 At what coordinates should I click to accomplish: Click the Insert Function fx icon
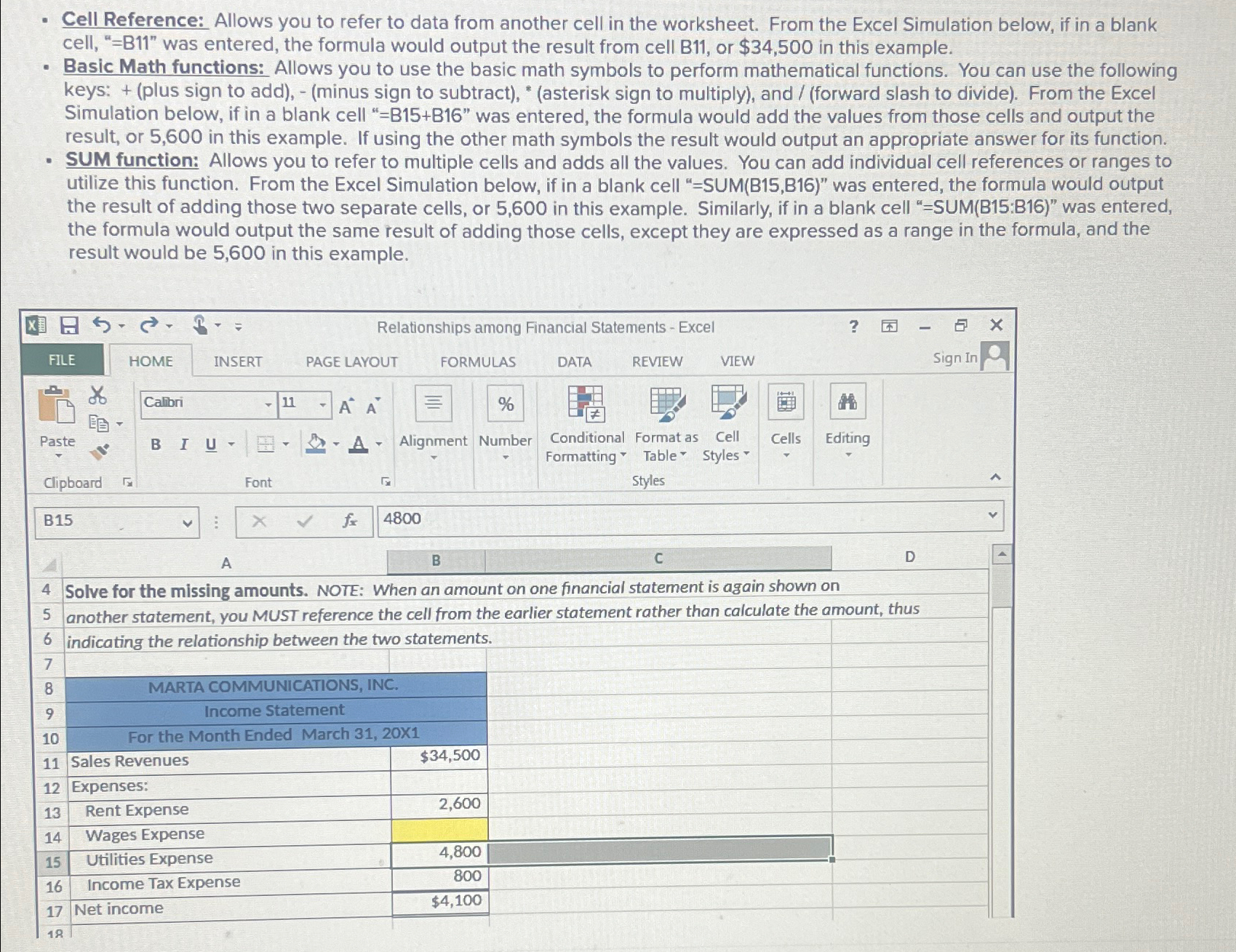tap(350, 520)
